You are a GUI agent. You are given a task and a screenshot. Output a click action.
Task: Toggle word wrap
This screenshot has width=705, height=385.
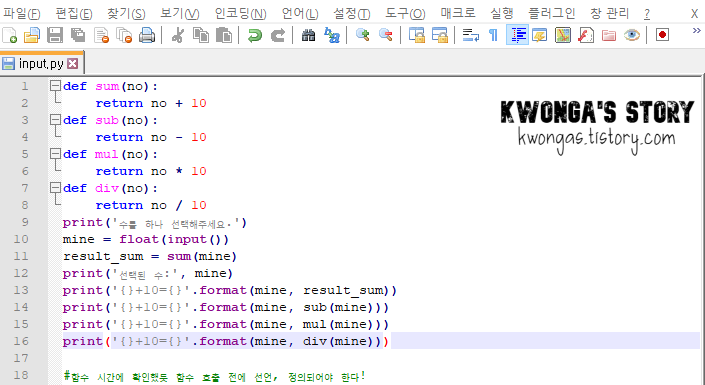[471, 35]
